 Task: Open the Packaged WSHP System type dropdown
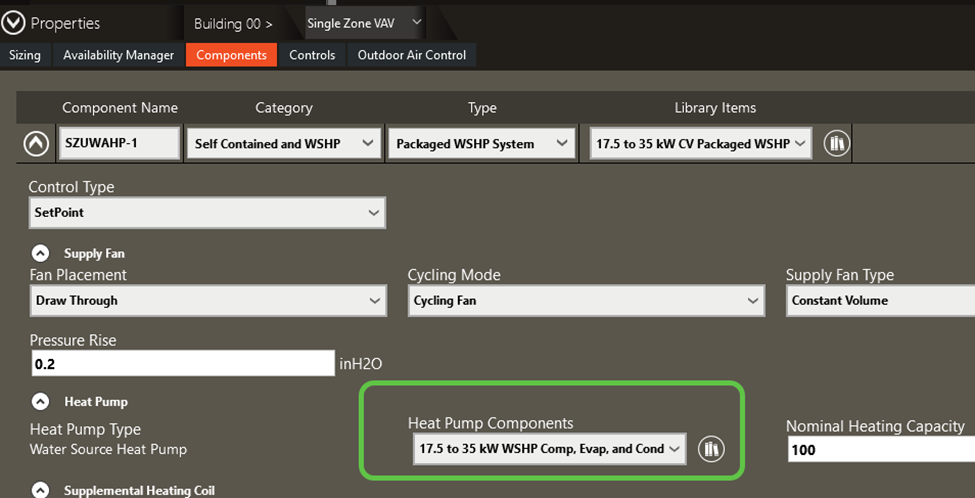tap(481, 144)
